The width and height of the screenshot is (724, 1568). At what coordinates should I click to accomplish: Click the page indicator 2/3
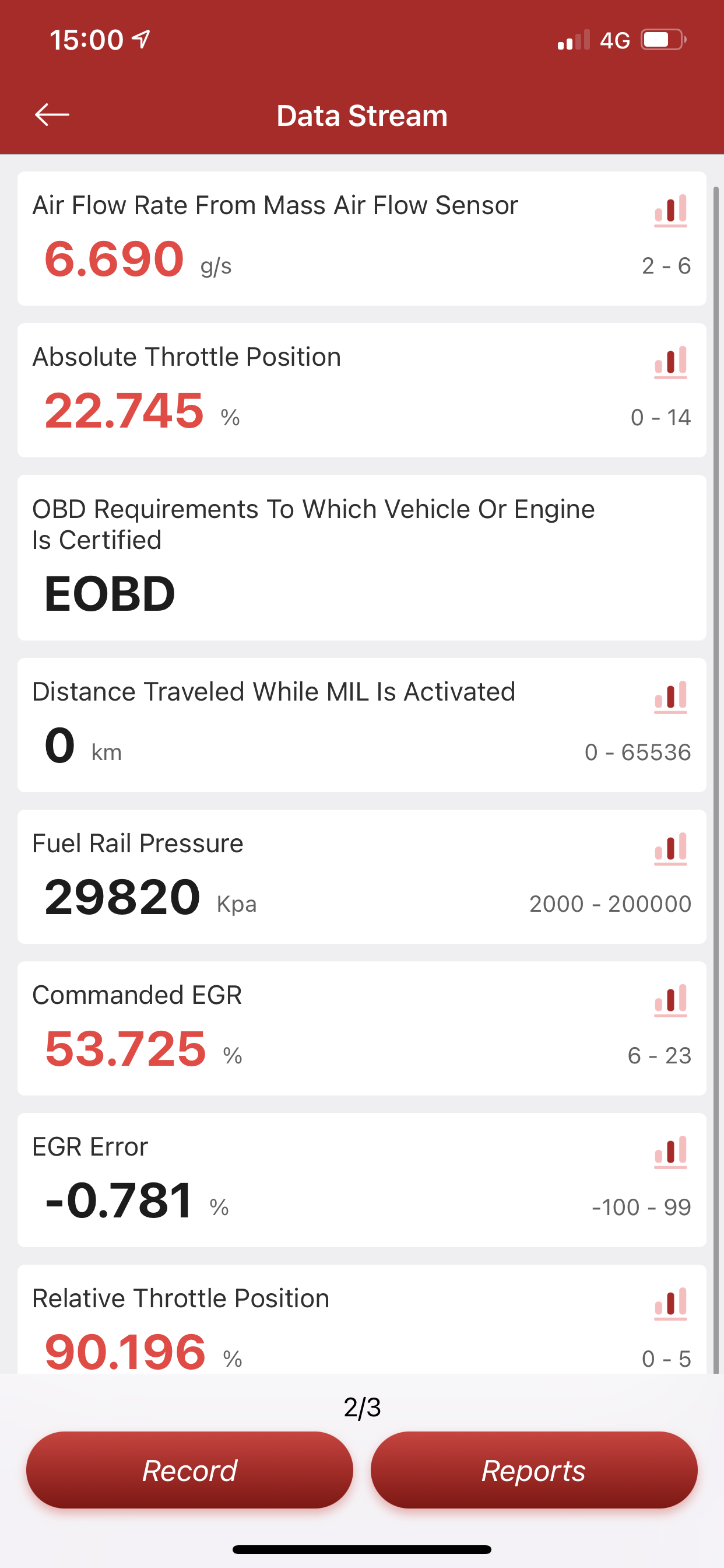point(362,1408)
